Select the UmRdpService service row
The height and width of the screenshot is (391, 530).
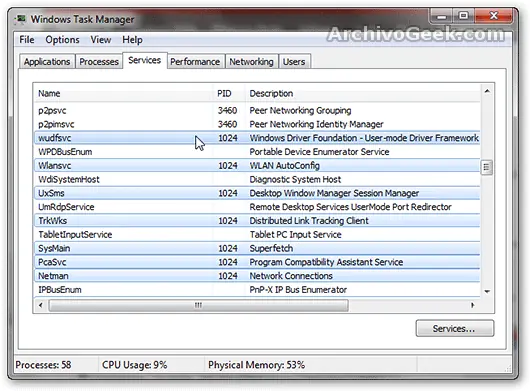[x=257, y=207]
